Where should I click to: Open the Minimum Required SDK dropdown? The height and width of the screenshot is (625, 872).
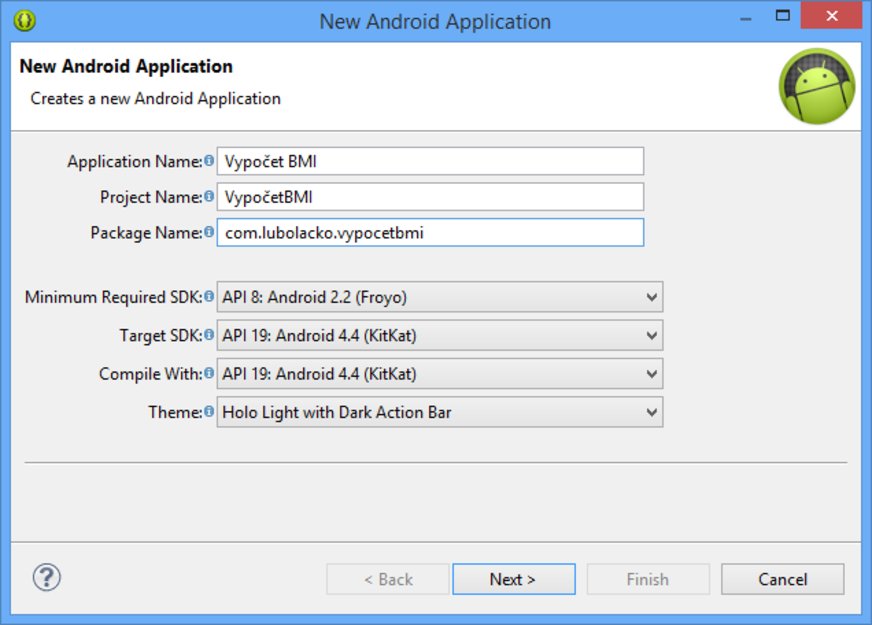click(x=651, y=297)
